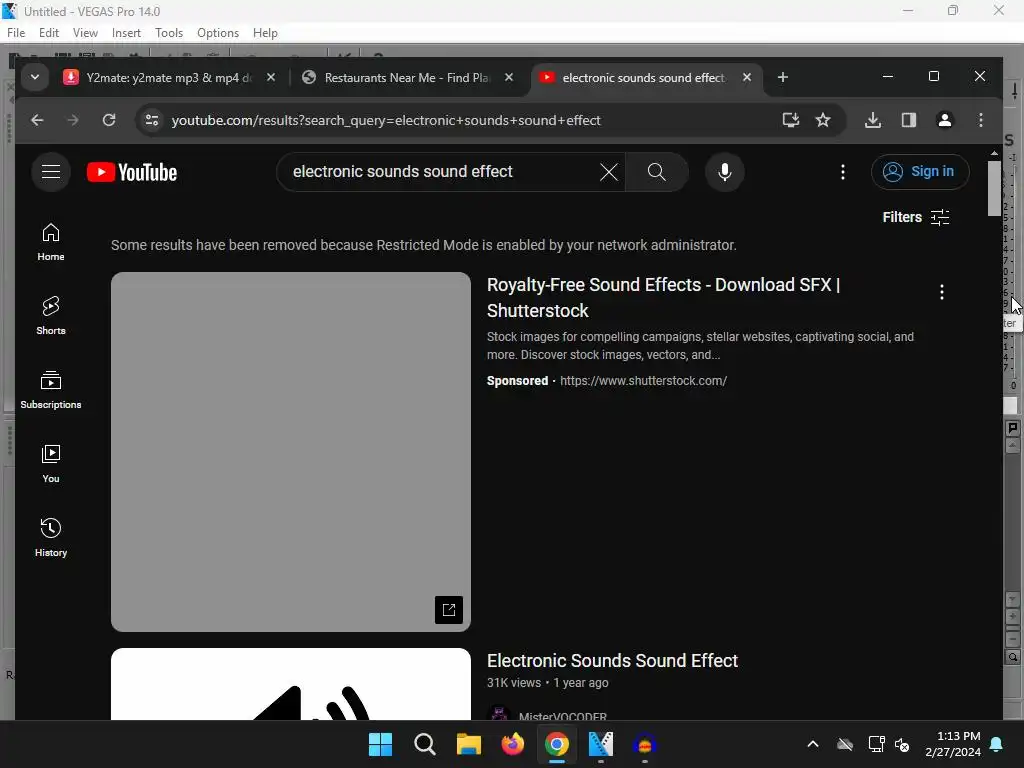Screen dimensions: 1024x768
Task: Open Chrome tab search dropdown
Action: coord(35,78)
